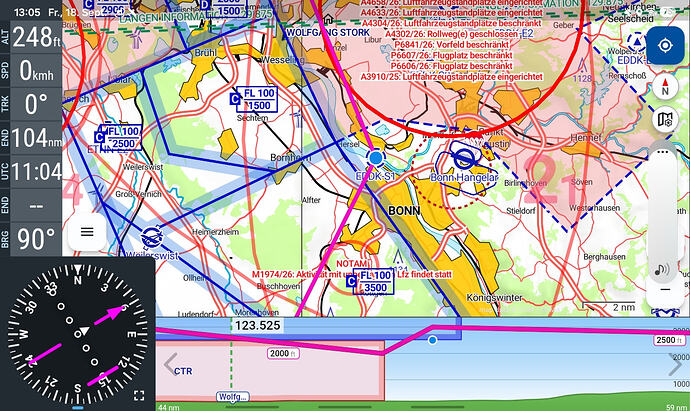Tap airspace label C FL 100 / 3500
Image resolution: width=690 pixels, height=411 pixels.
370,282
